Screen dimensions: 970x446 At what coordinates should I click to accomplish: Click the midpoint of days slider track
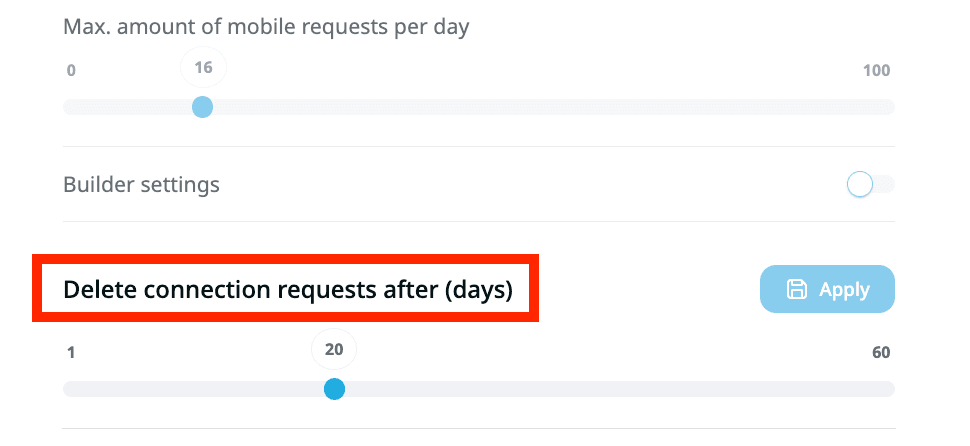pos(479,389)
